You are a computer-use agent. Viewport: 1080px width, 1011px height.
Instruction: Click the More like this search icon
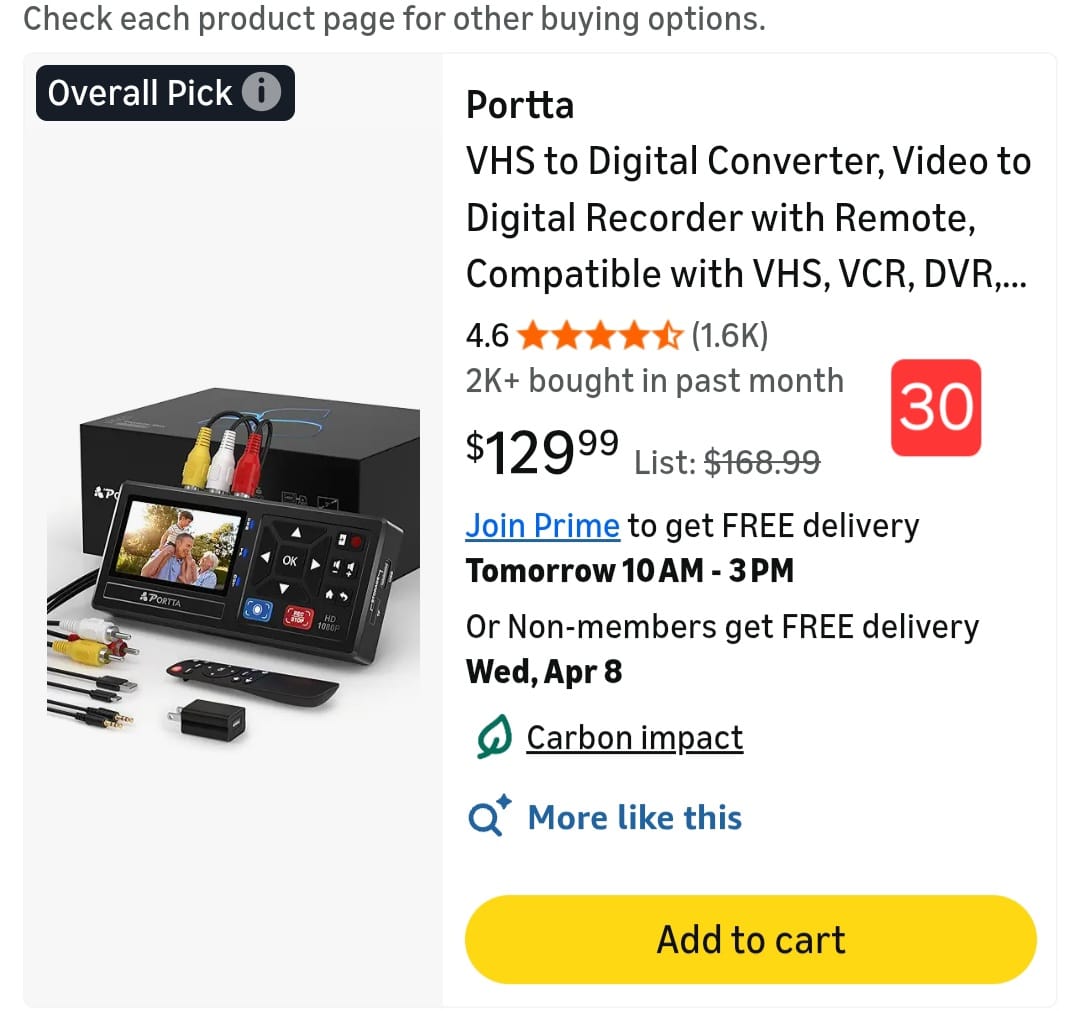(489, 815)
